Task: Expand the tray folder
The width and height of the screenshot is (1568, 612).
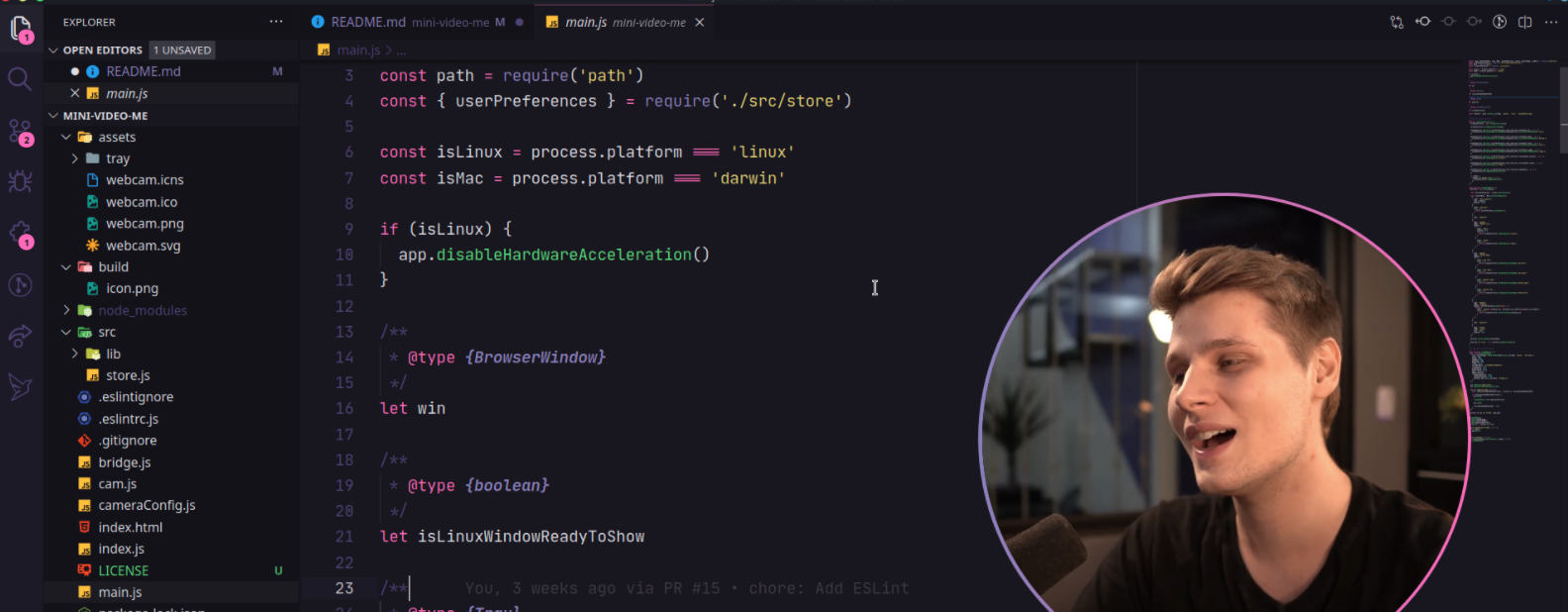Action: (74, 158)
